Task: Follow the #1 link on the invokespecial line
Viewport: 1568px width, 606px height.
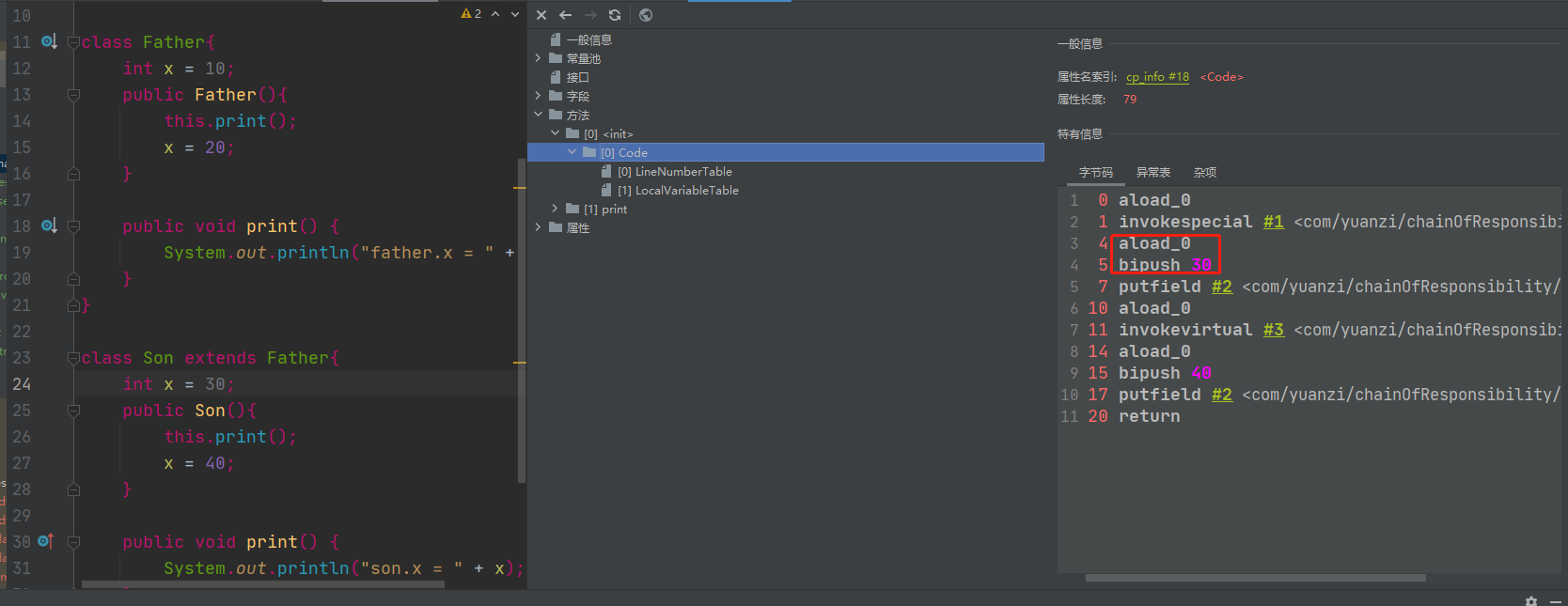Action: pyautogui.click(x=1274, y=222)
